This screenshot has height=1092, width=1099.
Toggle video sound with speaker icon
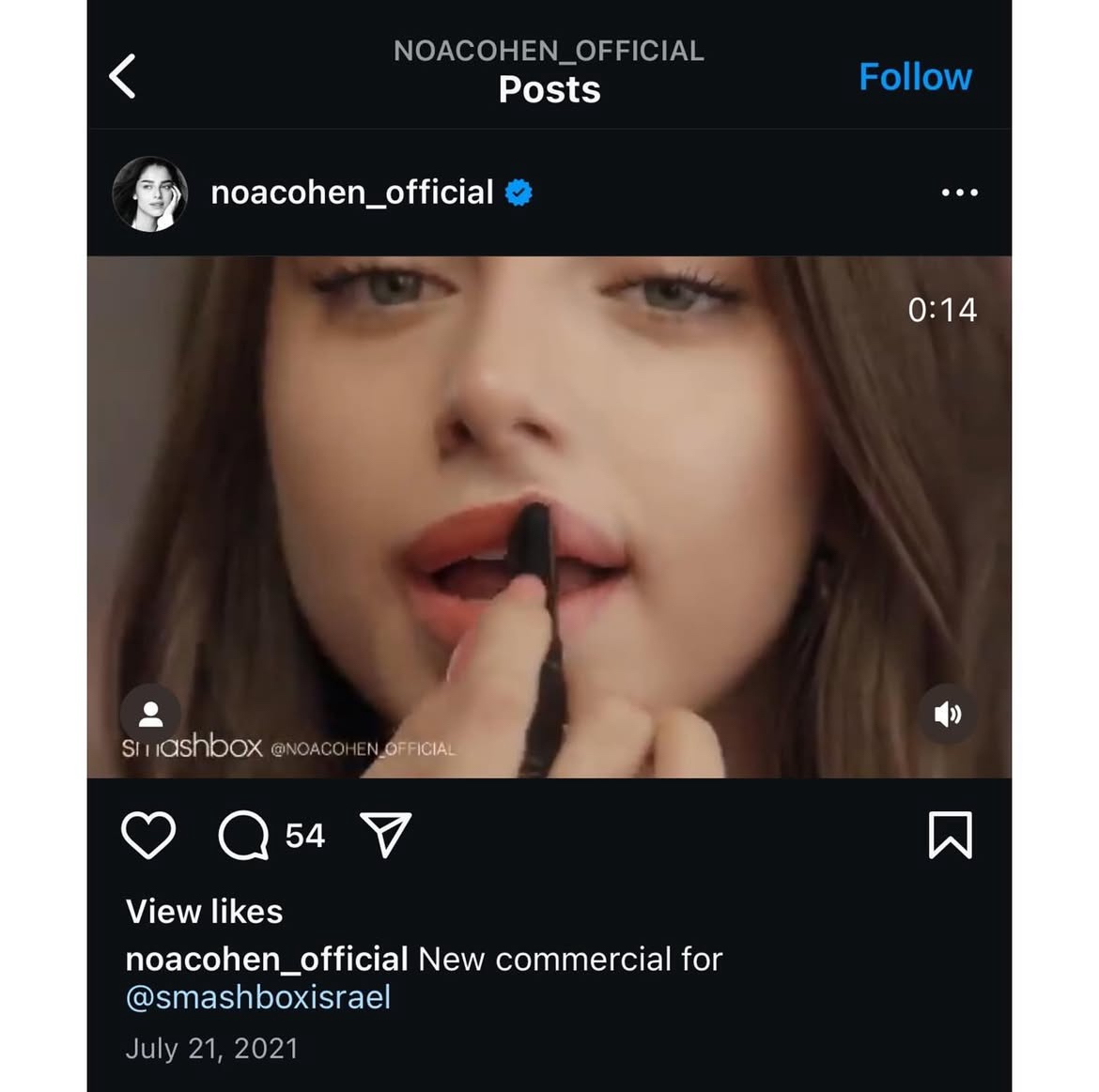(948, 715)
